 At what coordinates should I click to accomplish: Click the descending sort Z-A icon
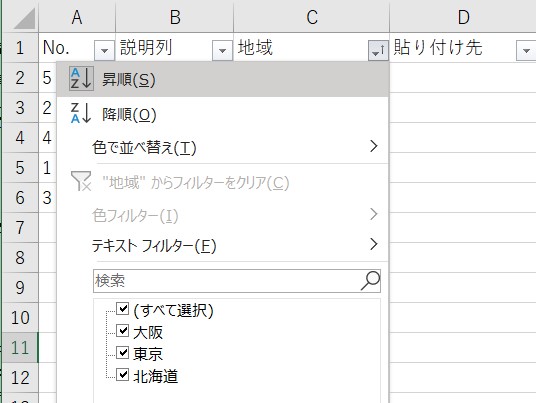(x=81, y=113)
